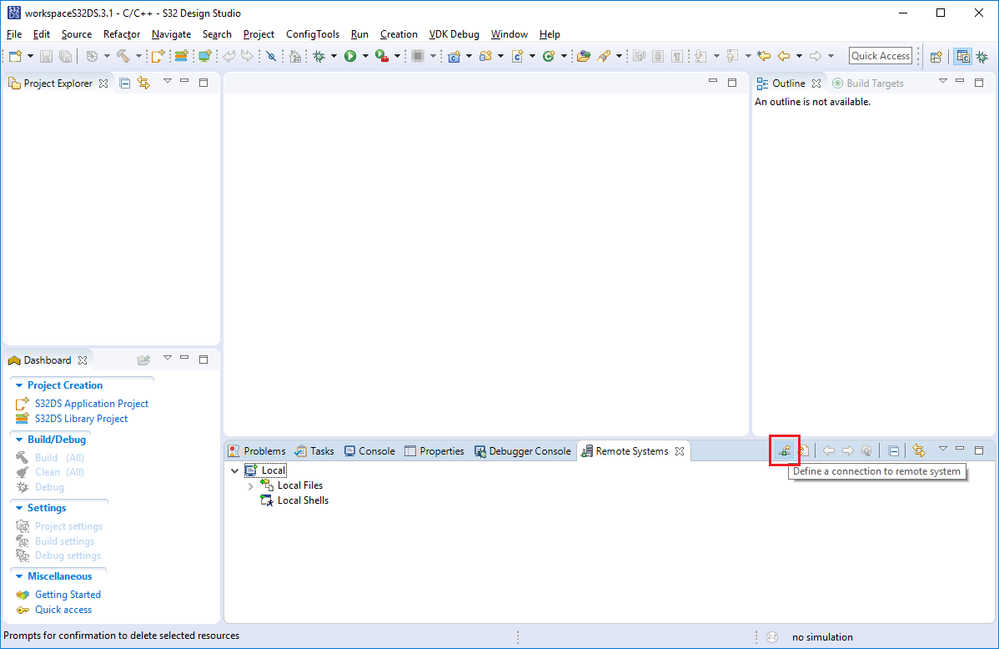Screen dimensions: 999x649
Task: Click the Search flashlight toolbar icon
Action: 603,56
